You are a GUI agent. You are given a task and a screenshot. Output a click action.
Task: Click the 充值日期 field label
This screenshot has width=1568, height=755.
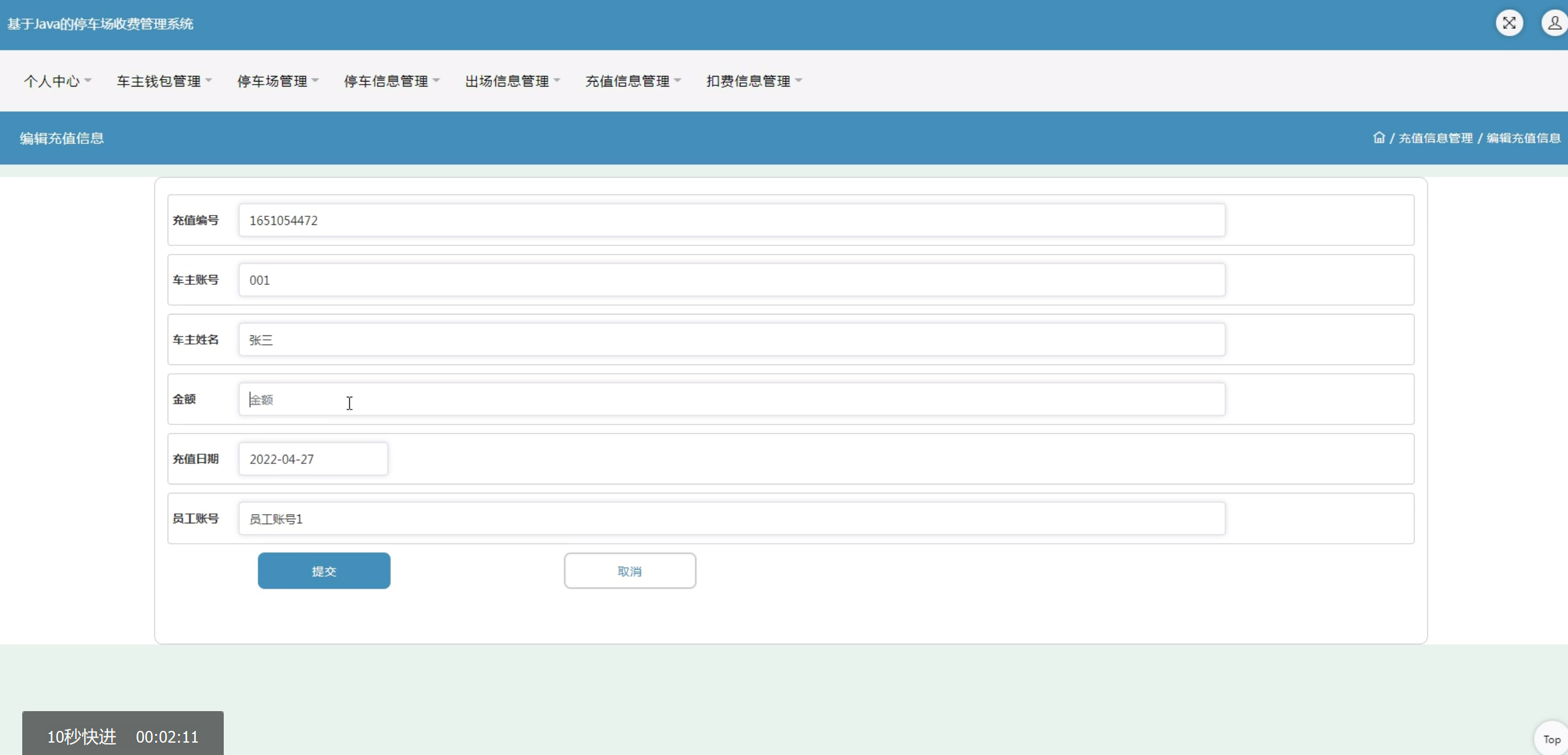tap(195, 459)
